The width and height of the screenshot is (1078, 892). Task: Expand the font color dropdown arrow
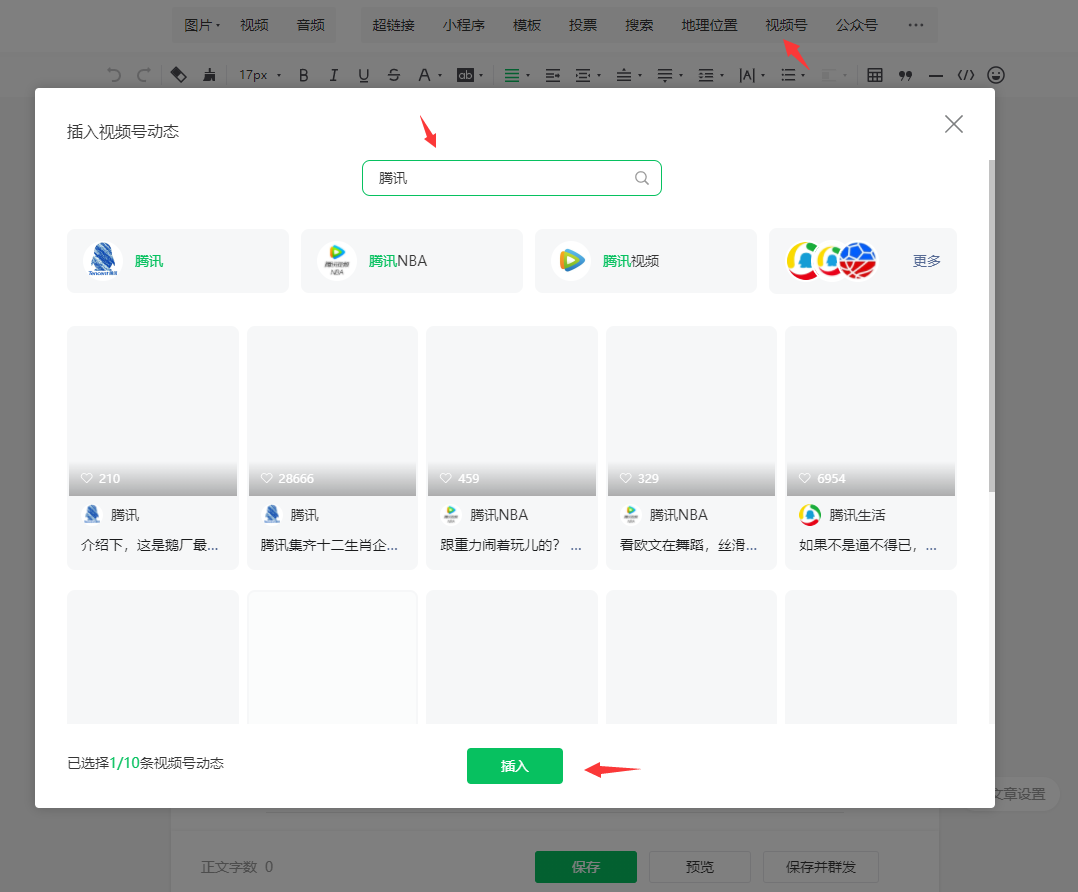440,76
